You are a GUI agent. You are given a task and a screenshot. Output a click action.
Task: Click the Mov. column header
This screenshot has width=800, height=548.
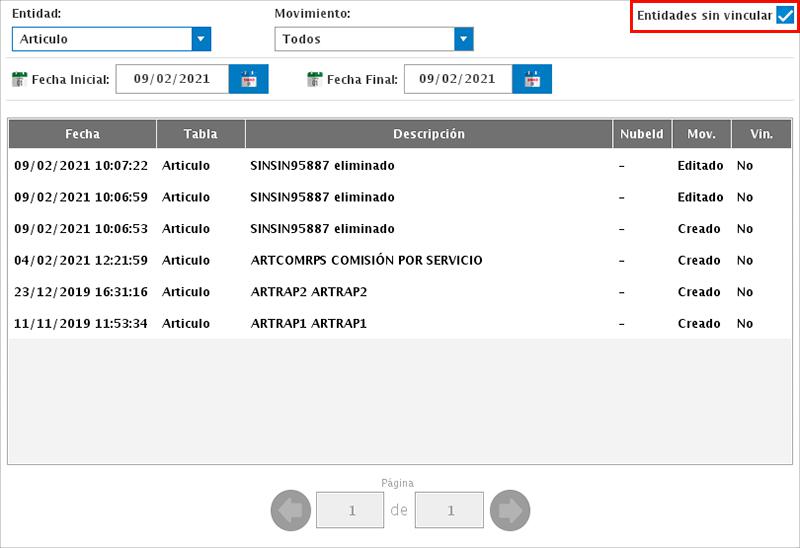click(701, 134)
